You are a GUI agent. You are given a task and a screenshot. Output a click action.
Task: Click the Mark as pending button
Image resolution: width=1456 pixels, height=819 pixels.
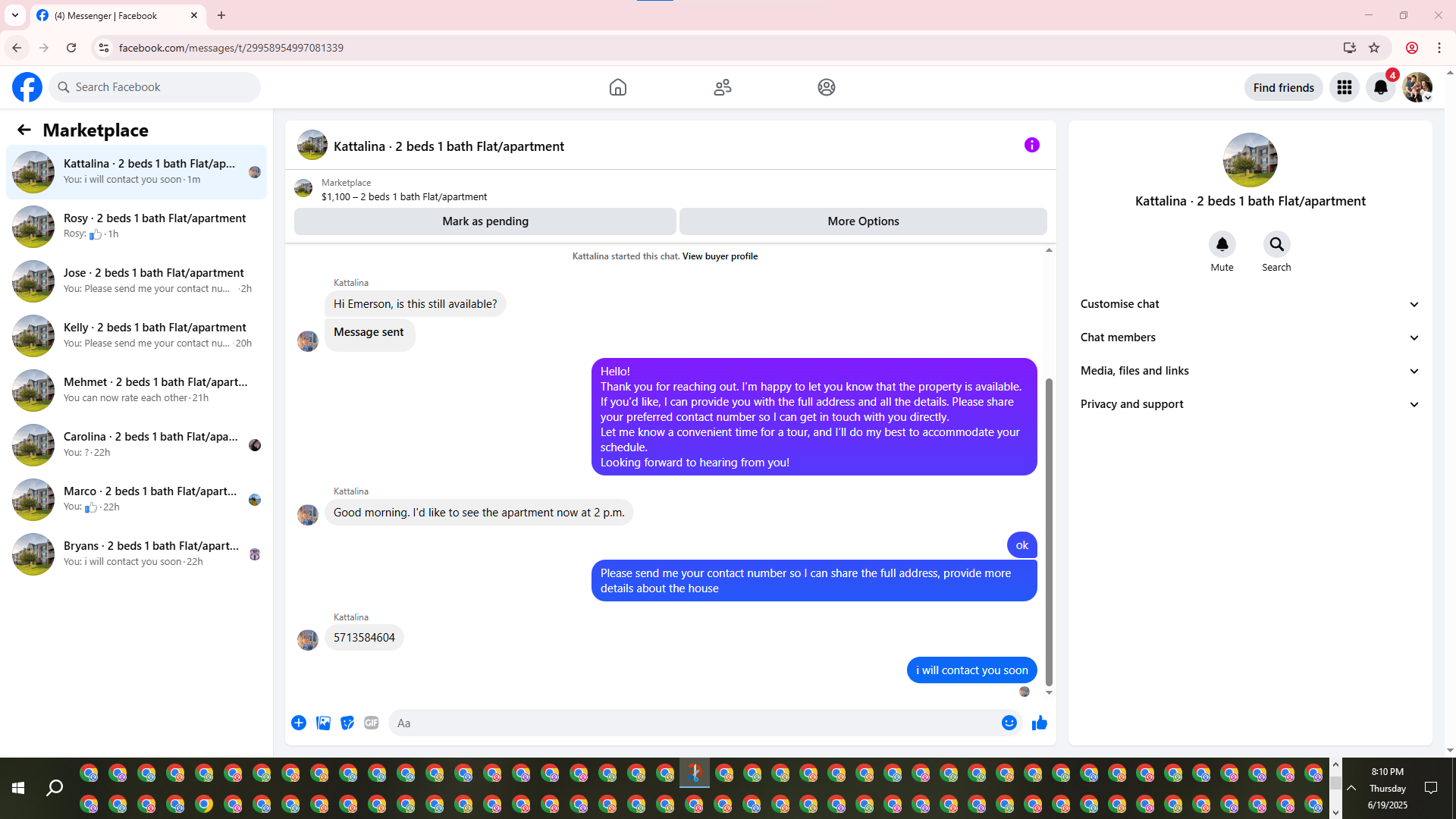click(485, 221)
